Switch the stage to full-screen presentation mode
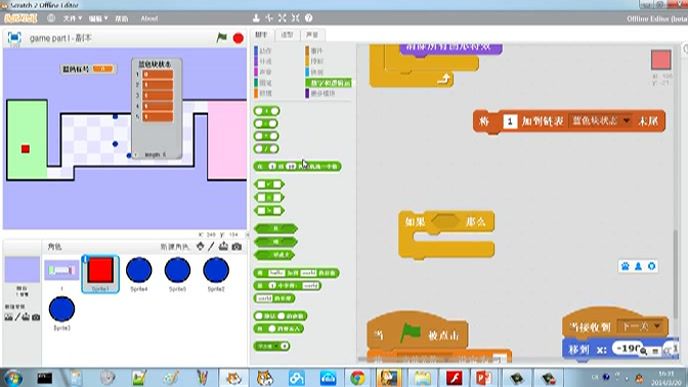Image resolution: width=688 pixels, height=387 pixels. click(x=14, y=38)
